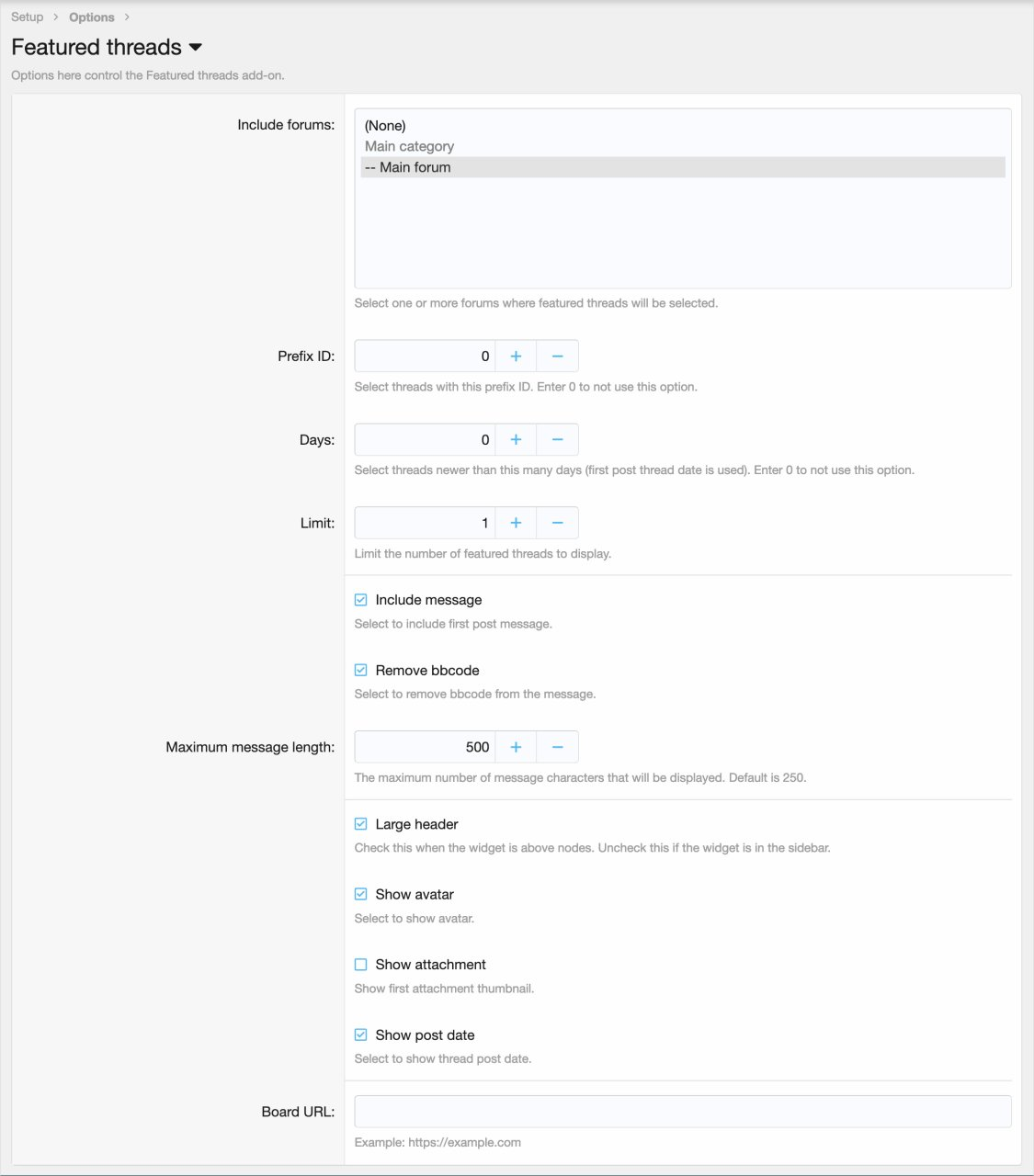
Task: Focus the Maximum message length number field
Action: (x=425, y=747)
